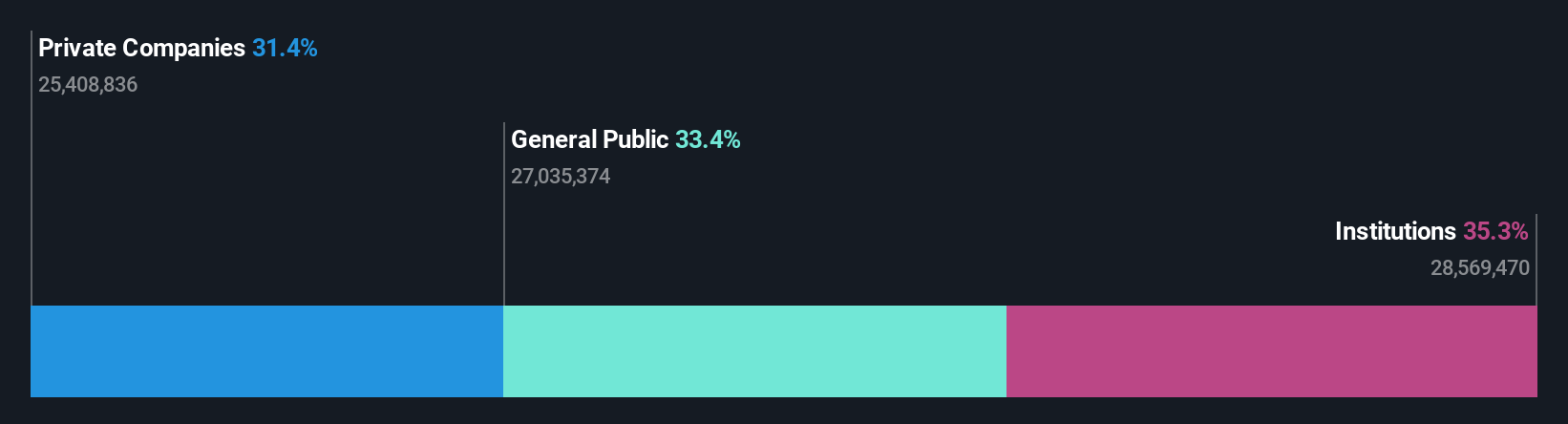Screen dimensions: 1568x424
Task: Select the blue 31.4% percentage value
Action: (x=285, y=48)
